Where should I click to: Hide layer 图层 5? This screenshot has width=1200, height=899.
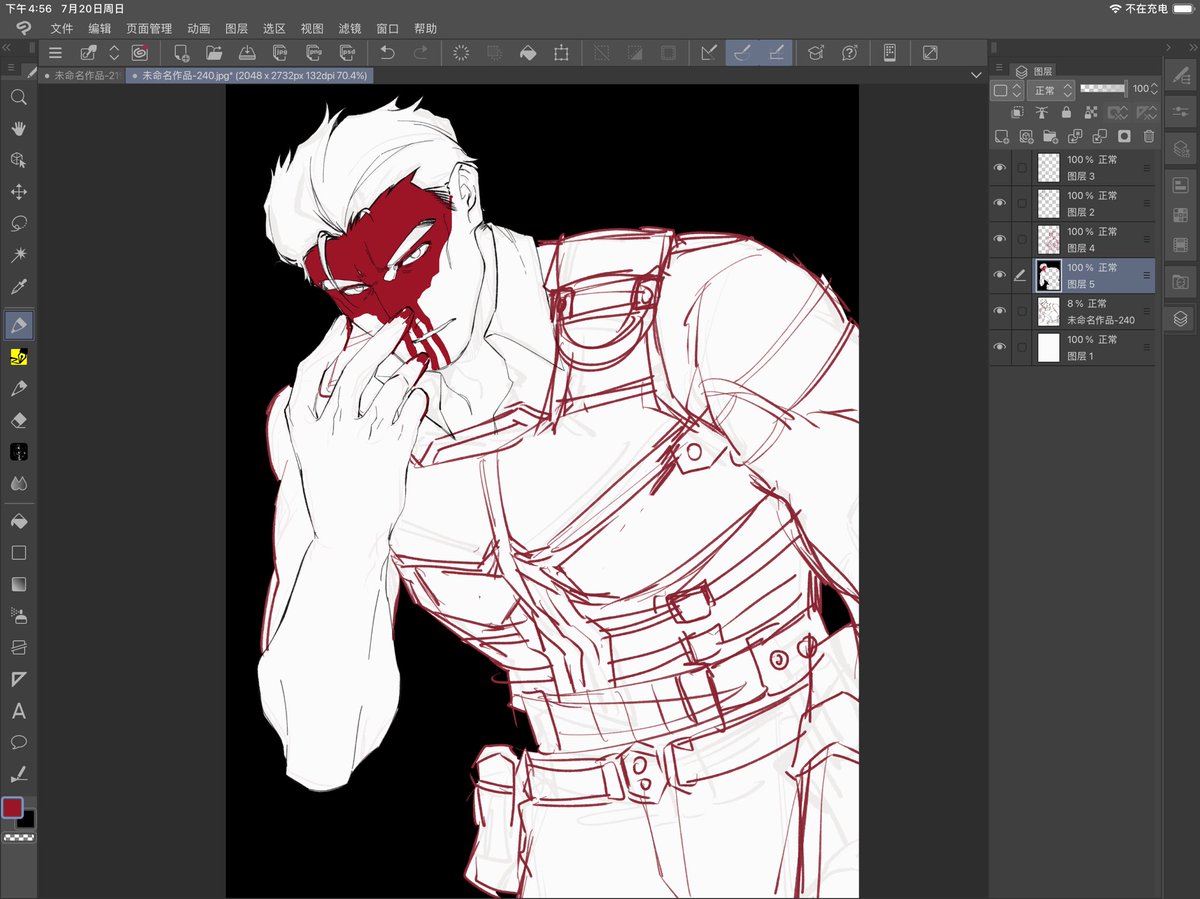click(999, 276)
